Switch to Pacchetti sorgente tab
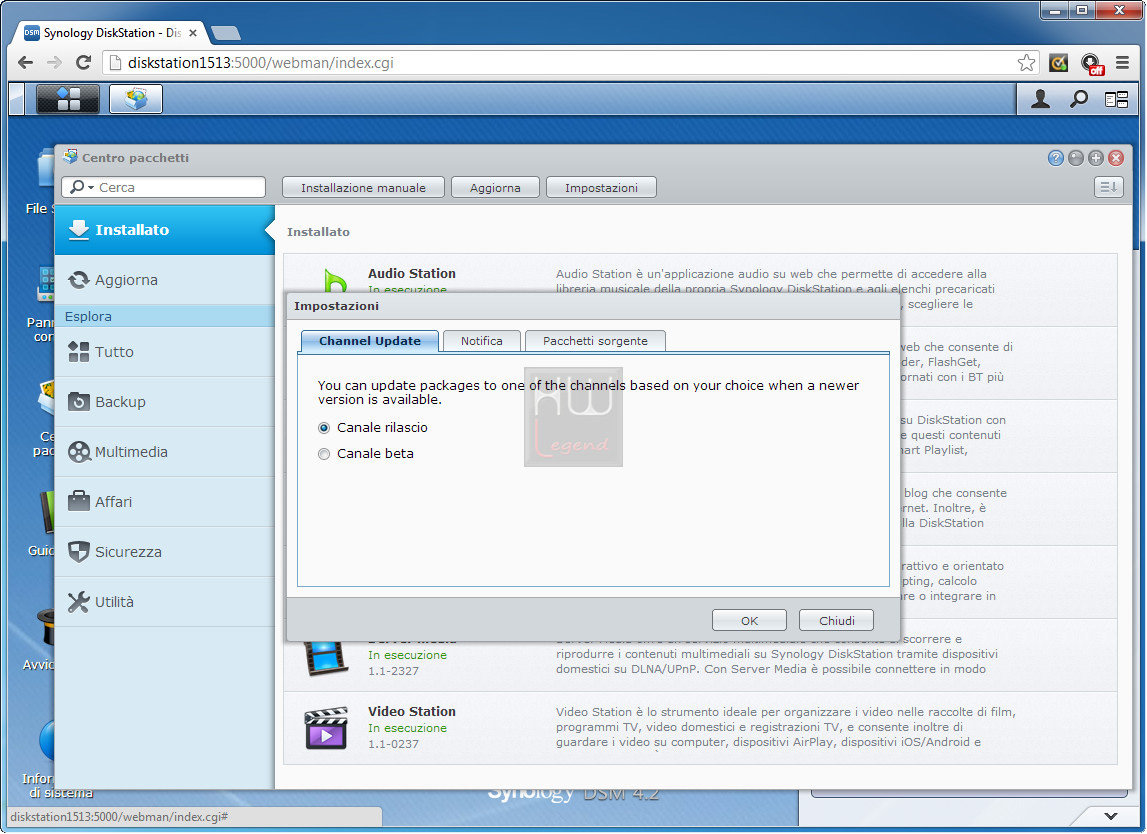This screenshot has height=834, width=1147. [x=595, y=341]
